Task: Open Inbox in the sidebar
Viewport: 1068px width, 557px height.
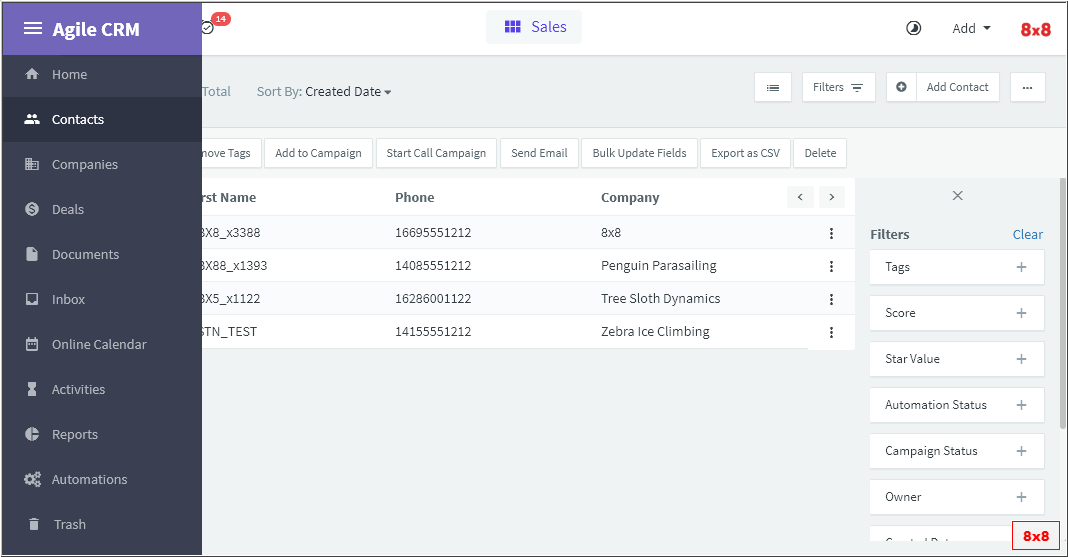Action: 102,299
